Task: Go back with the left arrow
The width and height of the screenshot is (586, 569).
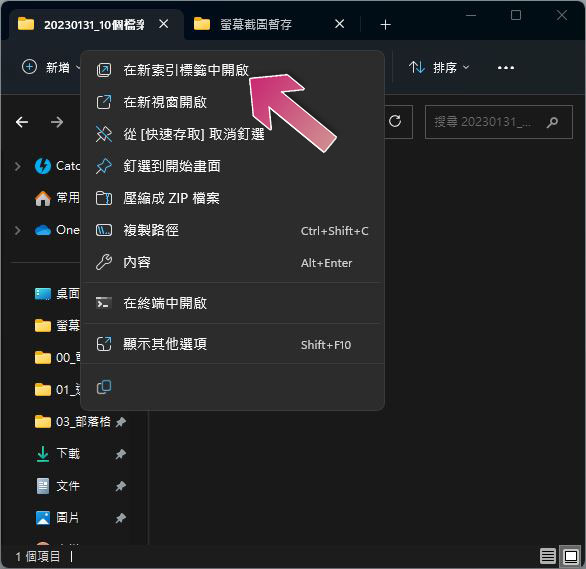Action: tap(22, 122)
